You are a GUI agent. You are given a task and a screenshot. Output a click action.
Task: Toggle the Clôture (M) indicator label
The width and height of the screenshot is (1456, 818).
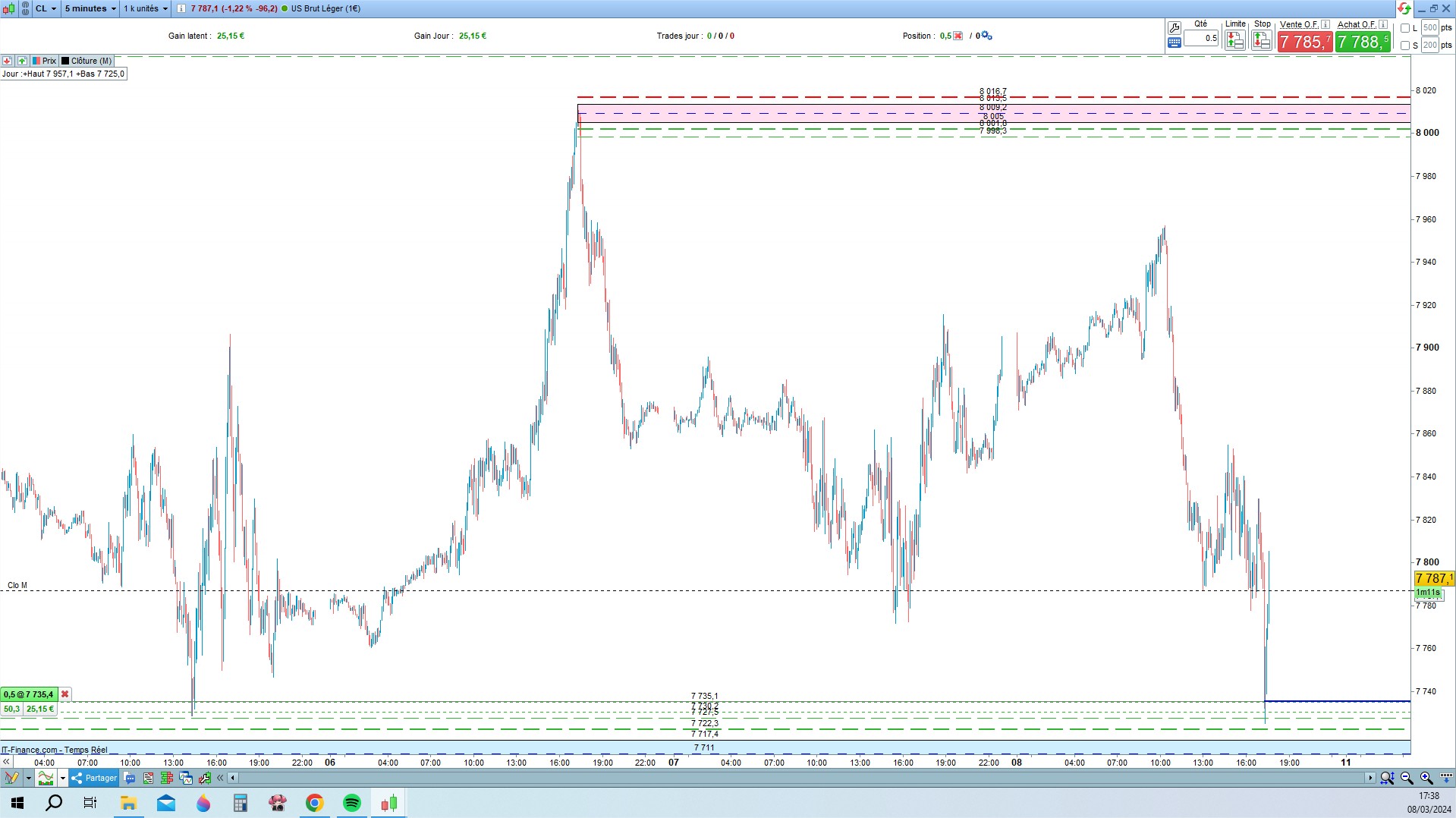pyautogui.click(x=86, y=61)
